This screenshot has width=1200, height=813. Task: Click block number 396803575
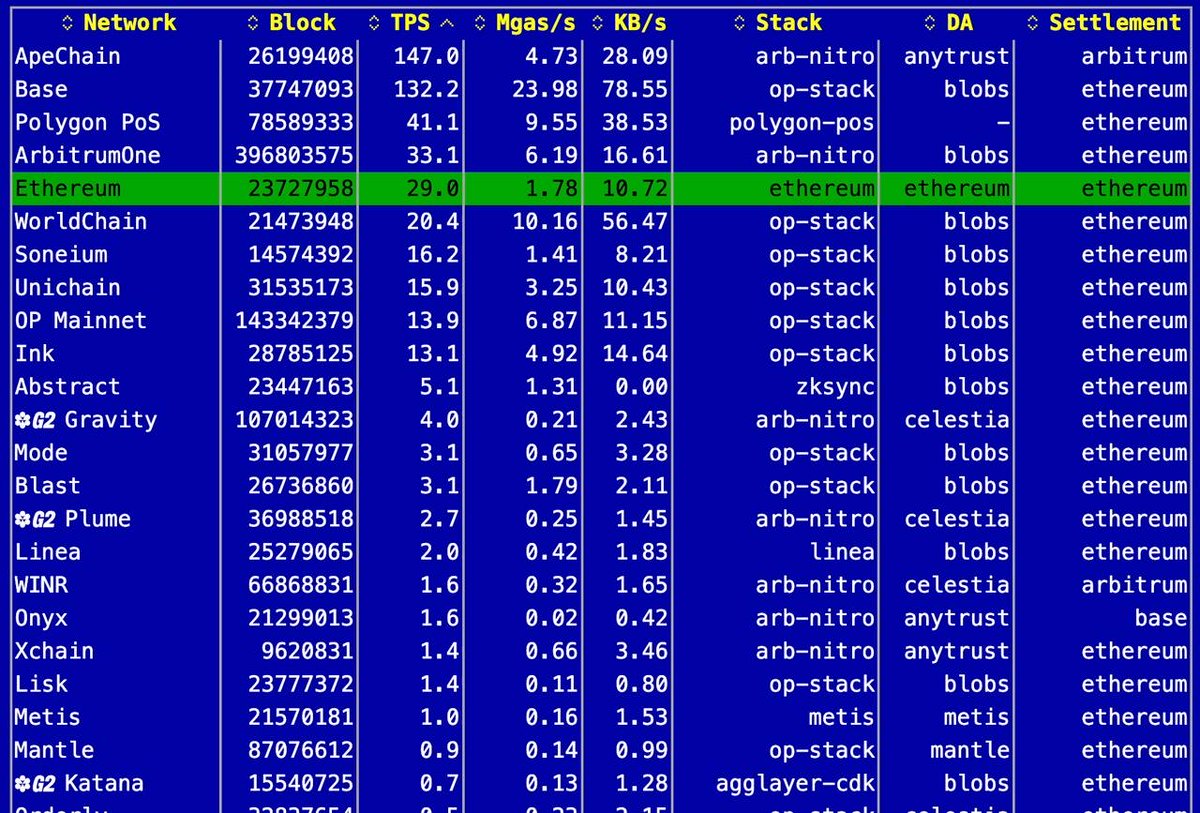click(294, 156)
